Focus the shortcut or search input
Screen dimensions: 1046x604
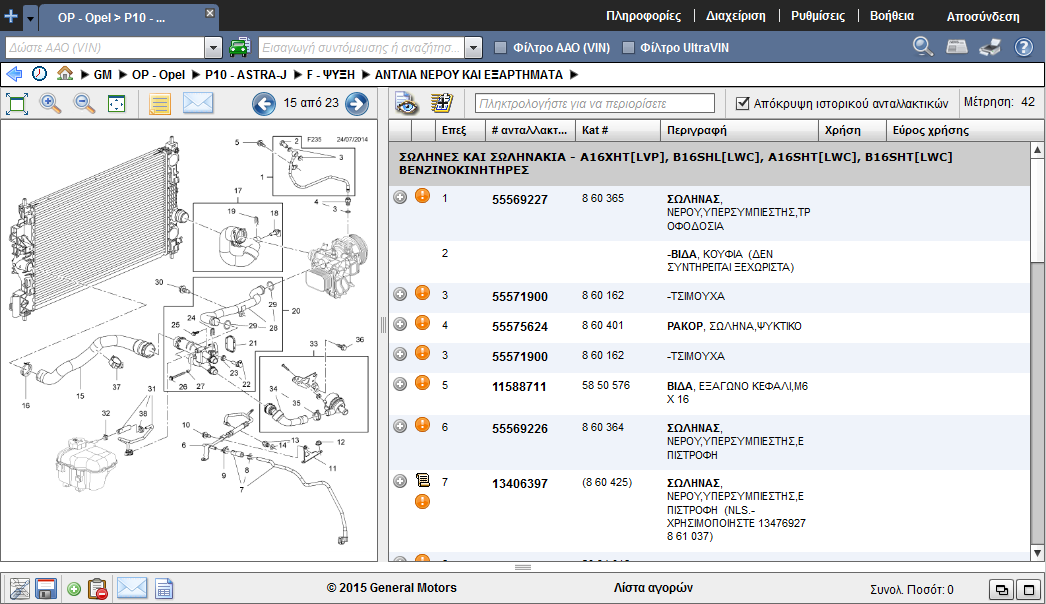(361, 47)
